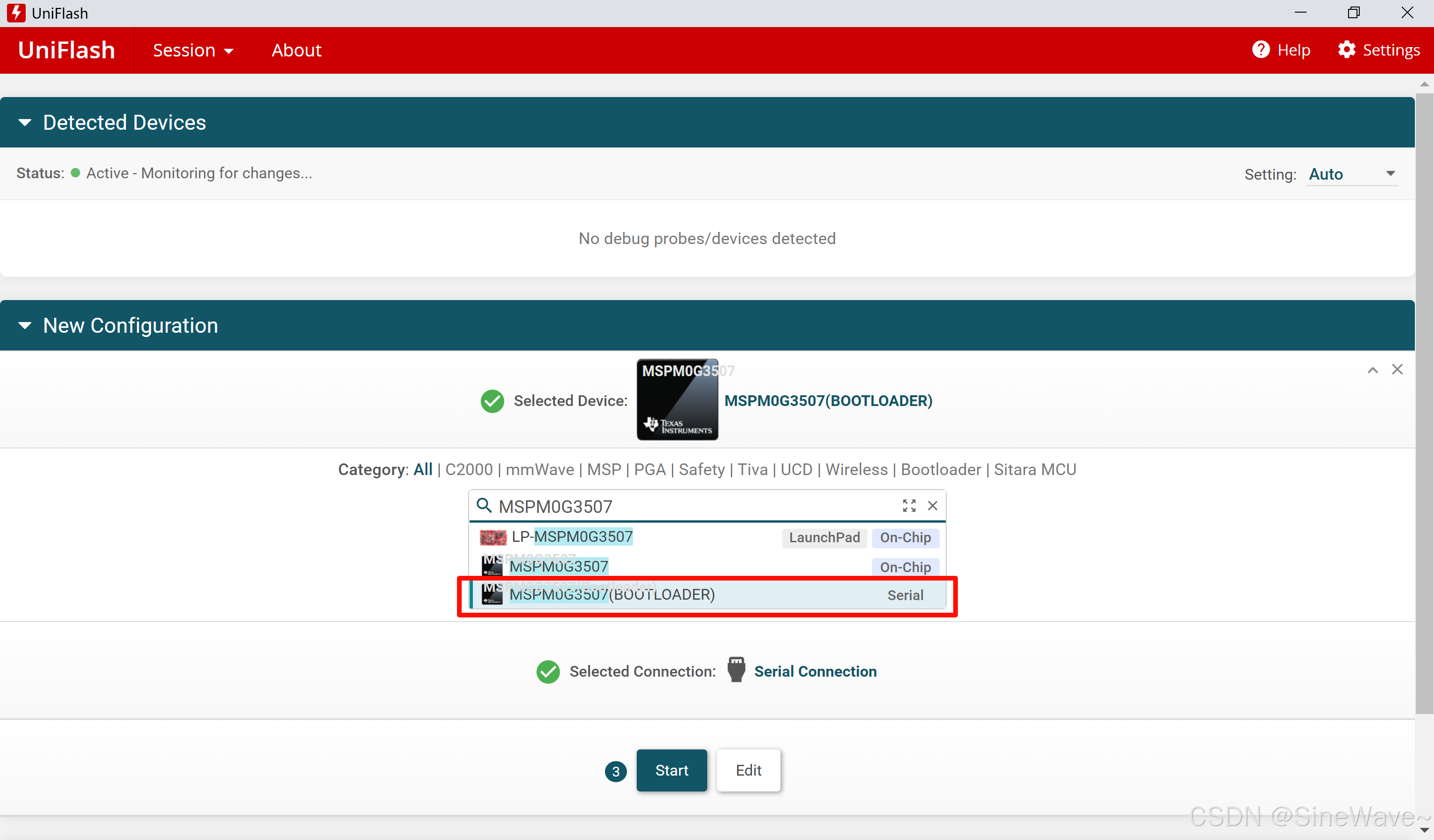Filter by Bootloader category
Screen dimensions: 1434x840
(x=941, y=469)
